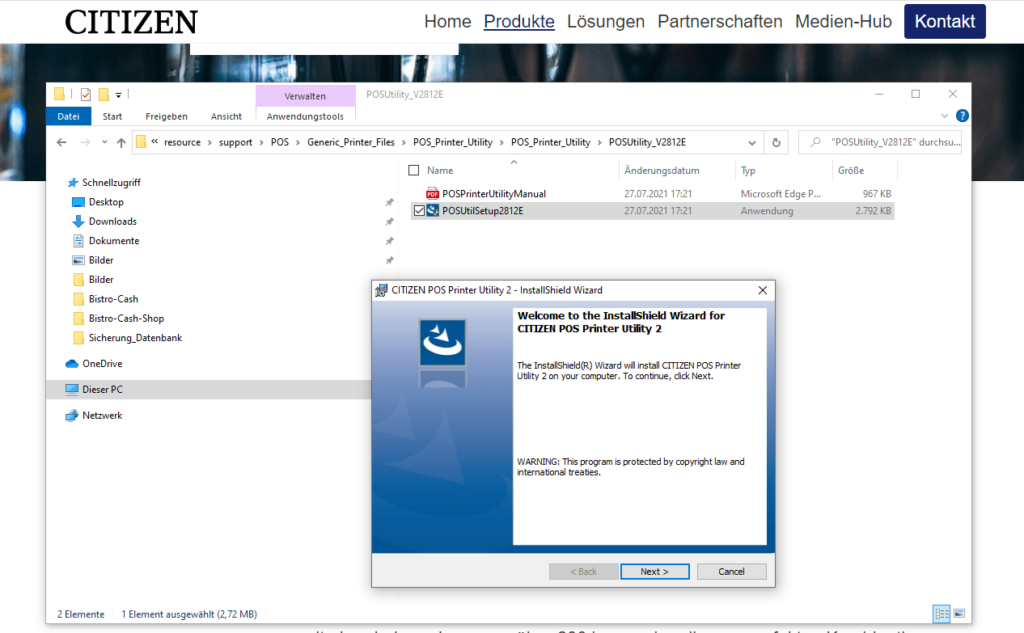The height and width of the screenshot is (633, 1024).
Task: Expand the hidden breadcrumb path chevrons
Action: [x=155, y=141]
